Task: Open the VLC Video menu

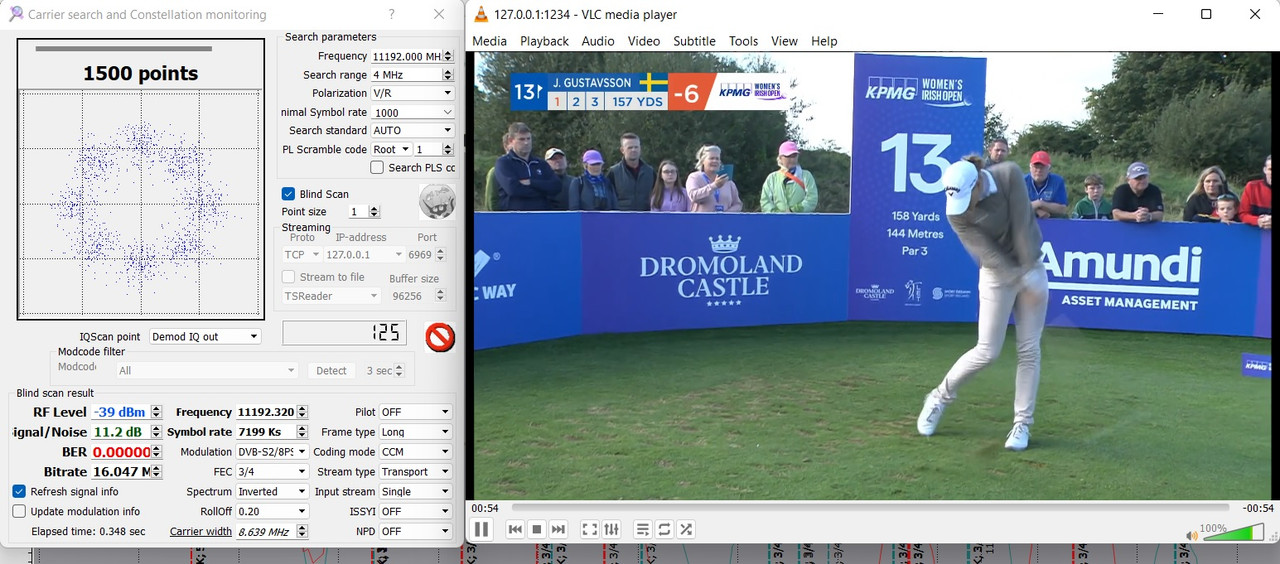Action: coord(644,41)
